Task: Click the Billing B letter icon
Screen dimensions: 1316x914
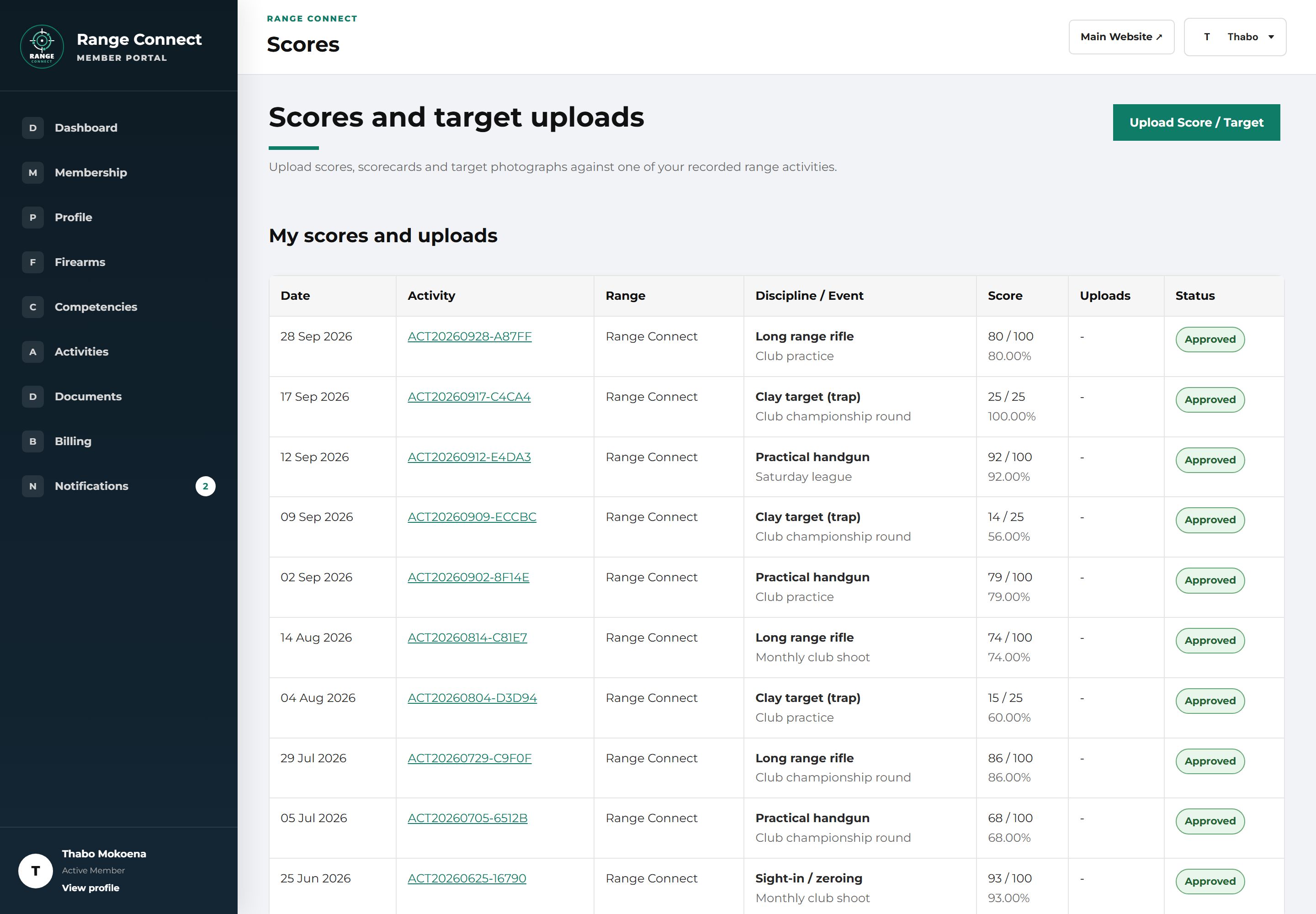Action: pos(32,441)
